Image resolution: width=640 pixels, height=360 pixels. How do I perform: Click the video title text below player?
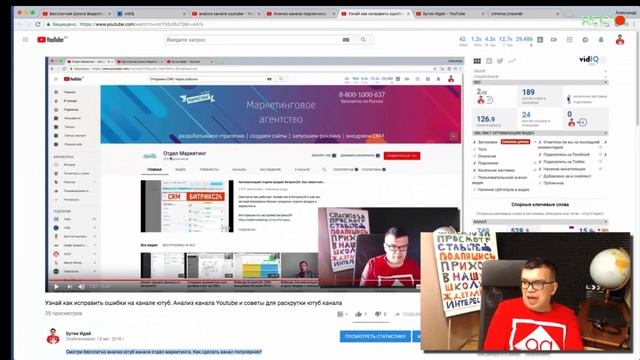193,303
